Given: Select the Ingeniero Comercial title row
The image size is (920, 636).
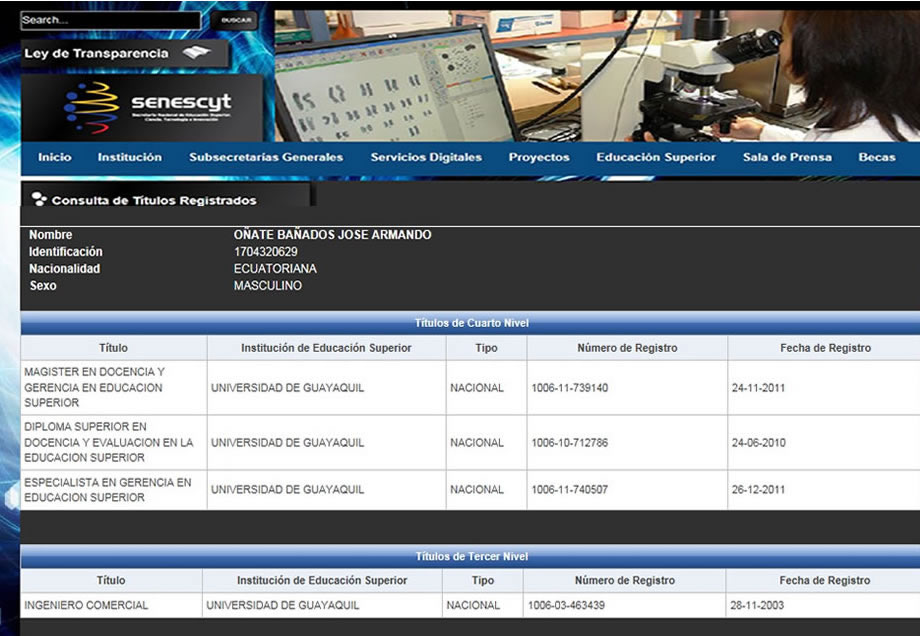Looking at the screenshot, I should pyautogui.click(x=86, y=605).
